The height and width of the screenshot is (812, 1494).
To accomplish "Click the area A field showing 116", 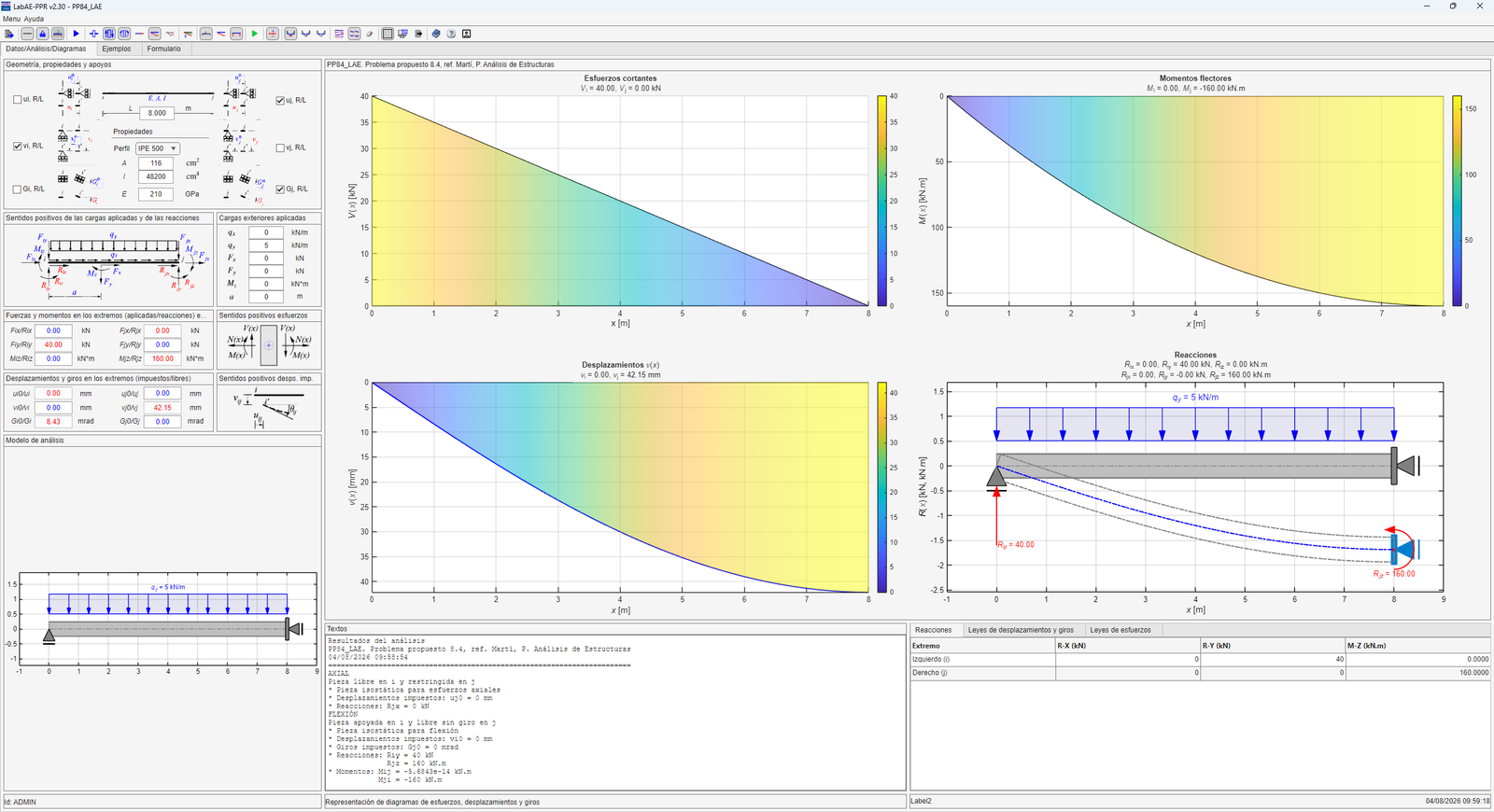I will pyautogui.click(x=156, y=163).
